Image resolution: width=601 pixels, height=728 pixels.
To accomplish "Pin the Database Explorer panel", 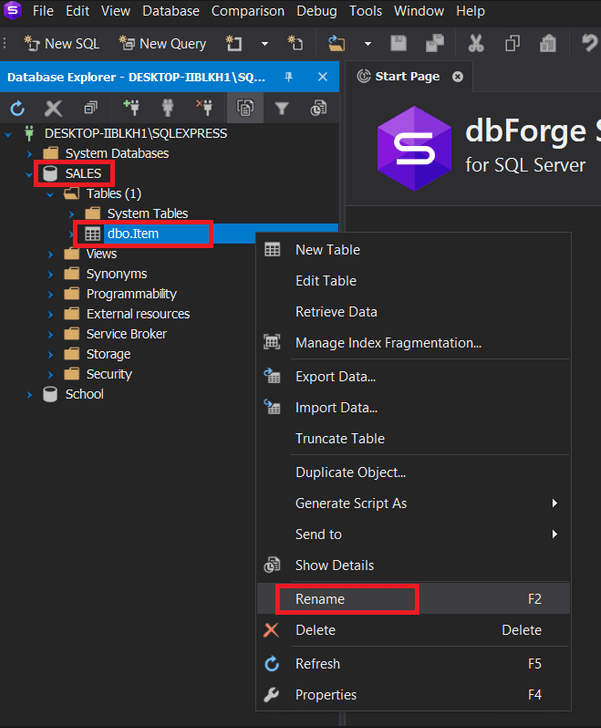I will click(289, 77).
